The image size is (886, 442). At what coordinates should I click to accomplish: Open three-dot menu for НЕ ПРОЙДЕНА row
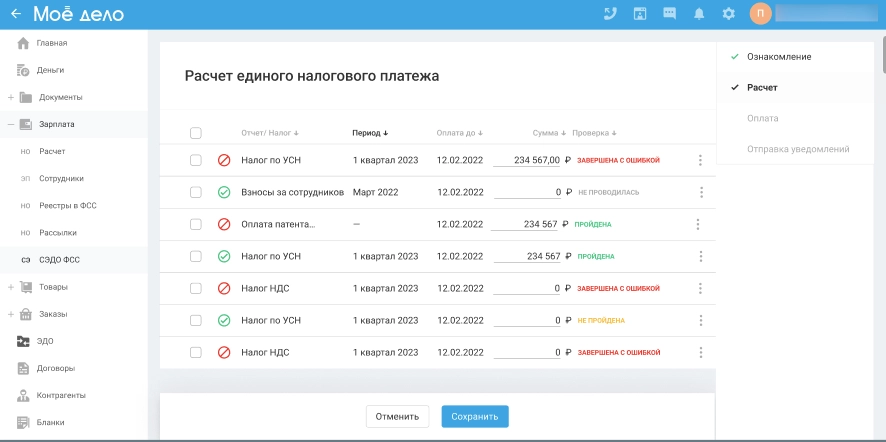point(701,320)
